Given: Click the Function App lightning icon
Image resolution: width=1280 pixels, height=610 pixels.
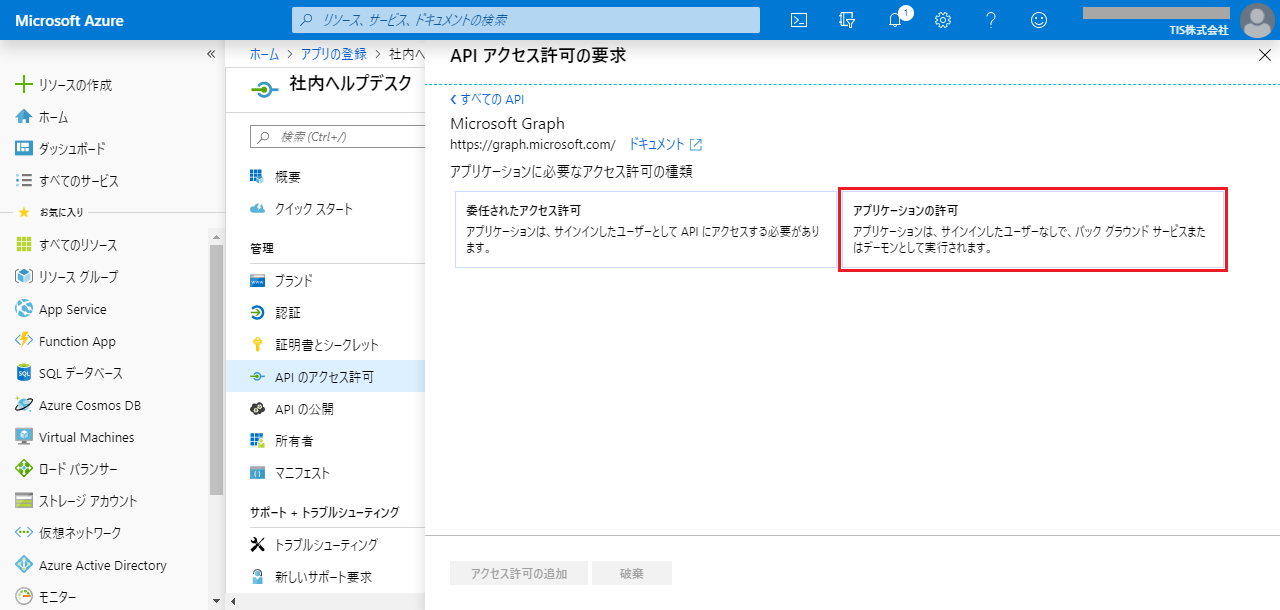Looking at the screenshot, I should pos(24,341).
